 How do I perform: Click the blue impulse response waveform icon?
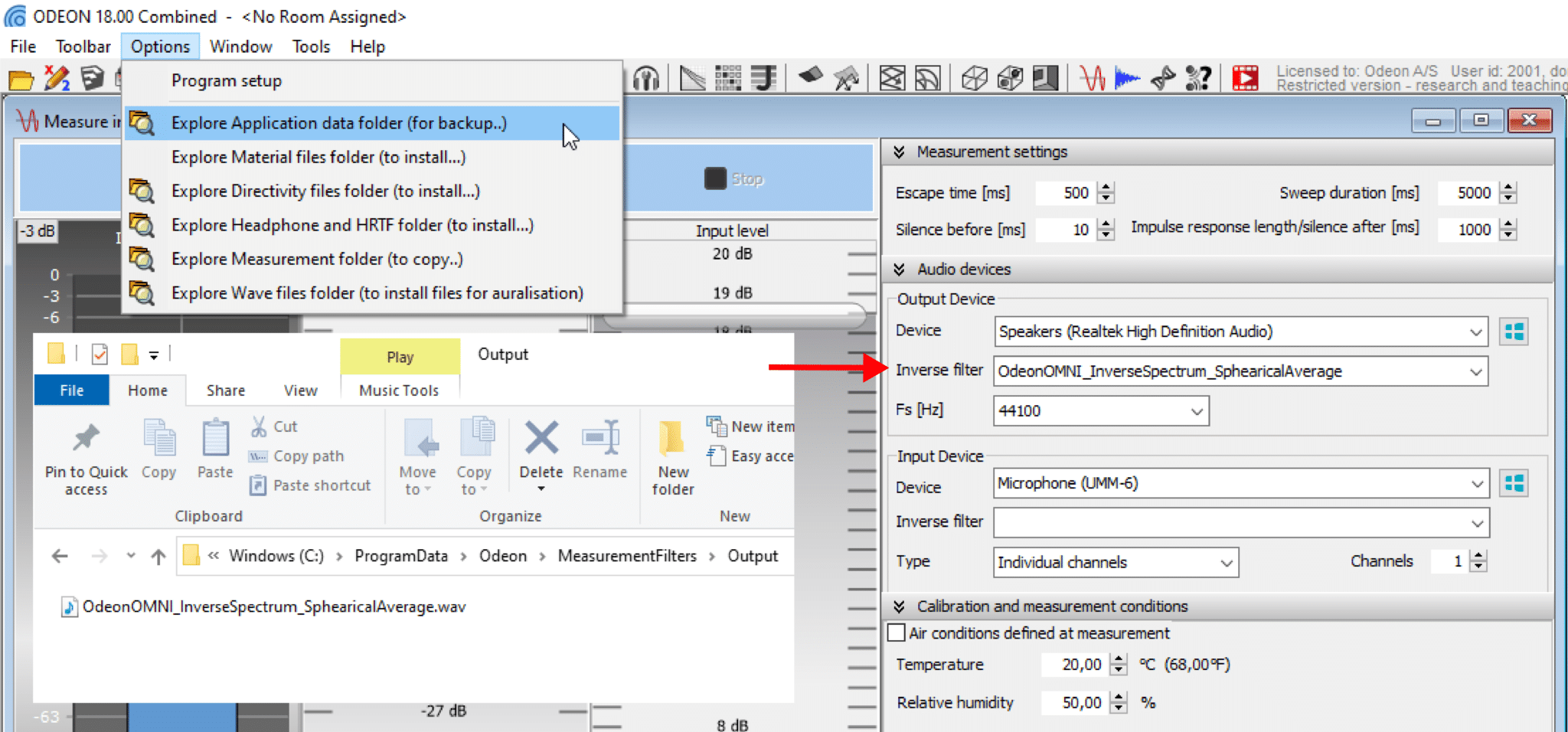point(1127,78)
